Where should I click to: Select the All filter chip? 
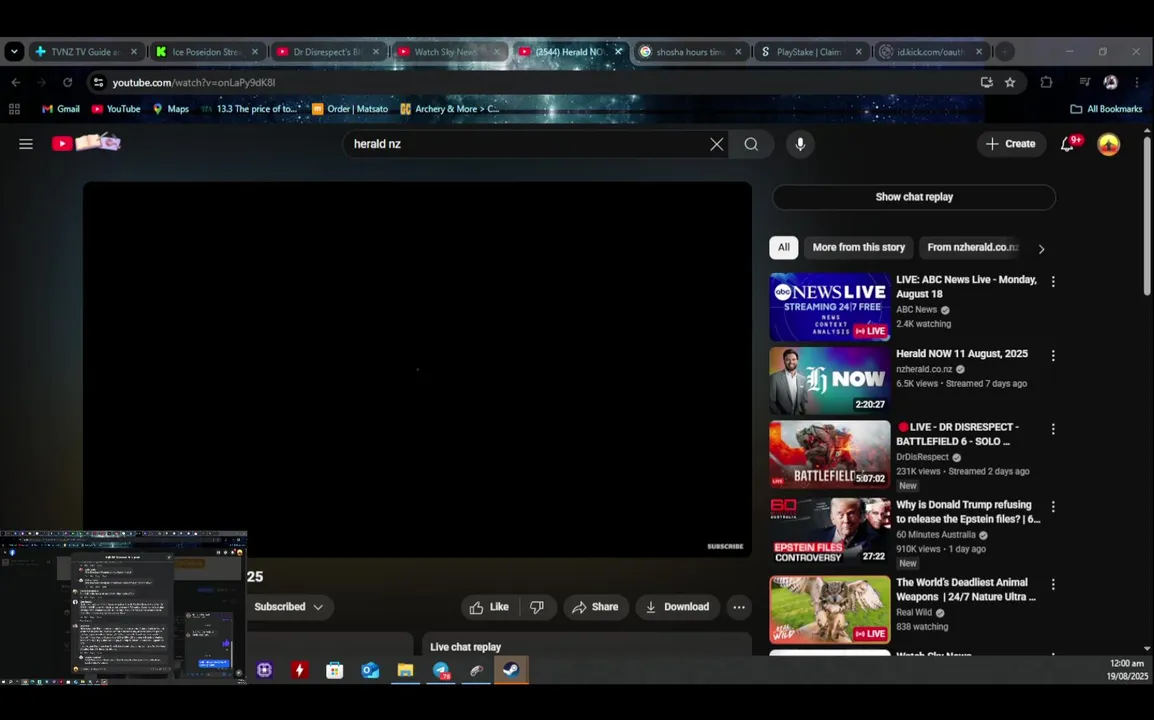click(x=784, y=247)
